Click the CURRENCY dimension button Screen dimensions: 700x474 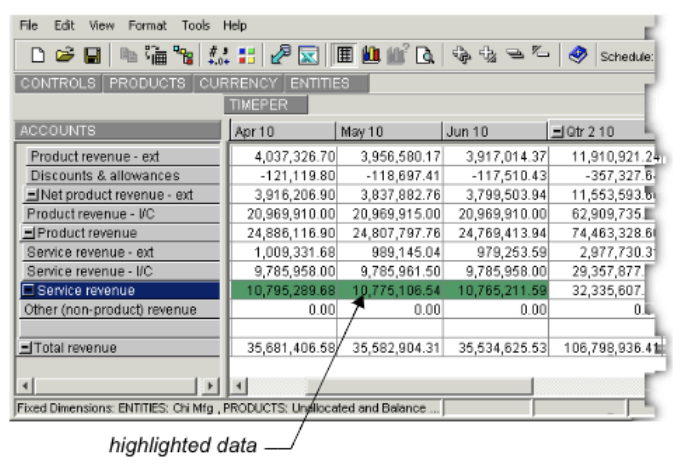pos(238,83)
